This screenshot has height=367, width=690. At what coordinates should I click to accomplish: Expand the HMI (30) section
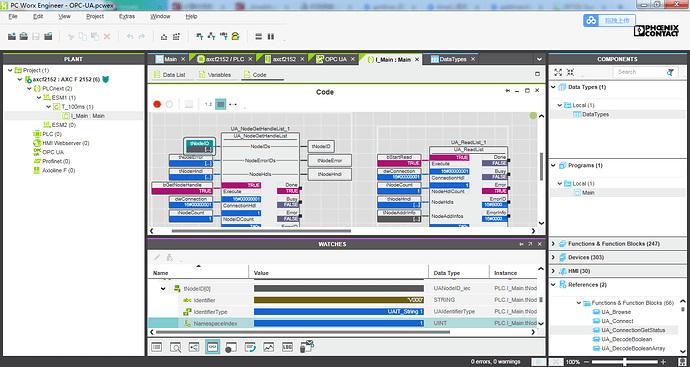(x=554, y=271)
